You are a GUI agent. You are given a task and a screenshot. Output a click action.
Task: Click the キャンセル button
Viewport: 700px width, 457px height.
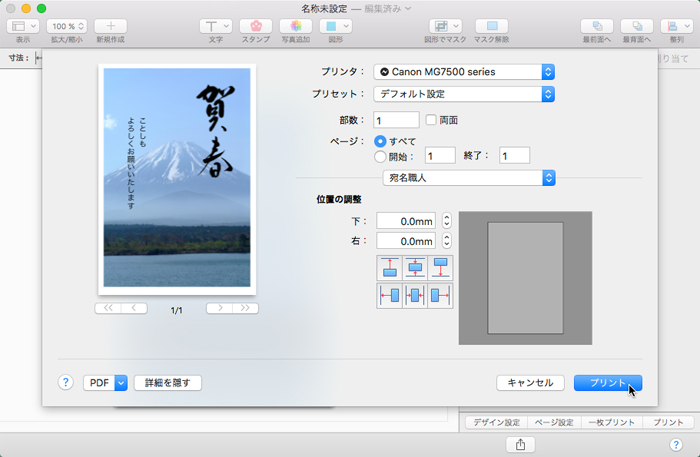pyautogui.click(x=530, y=382)
